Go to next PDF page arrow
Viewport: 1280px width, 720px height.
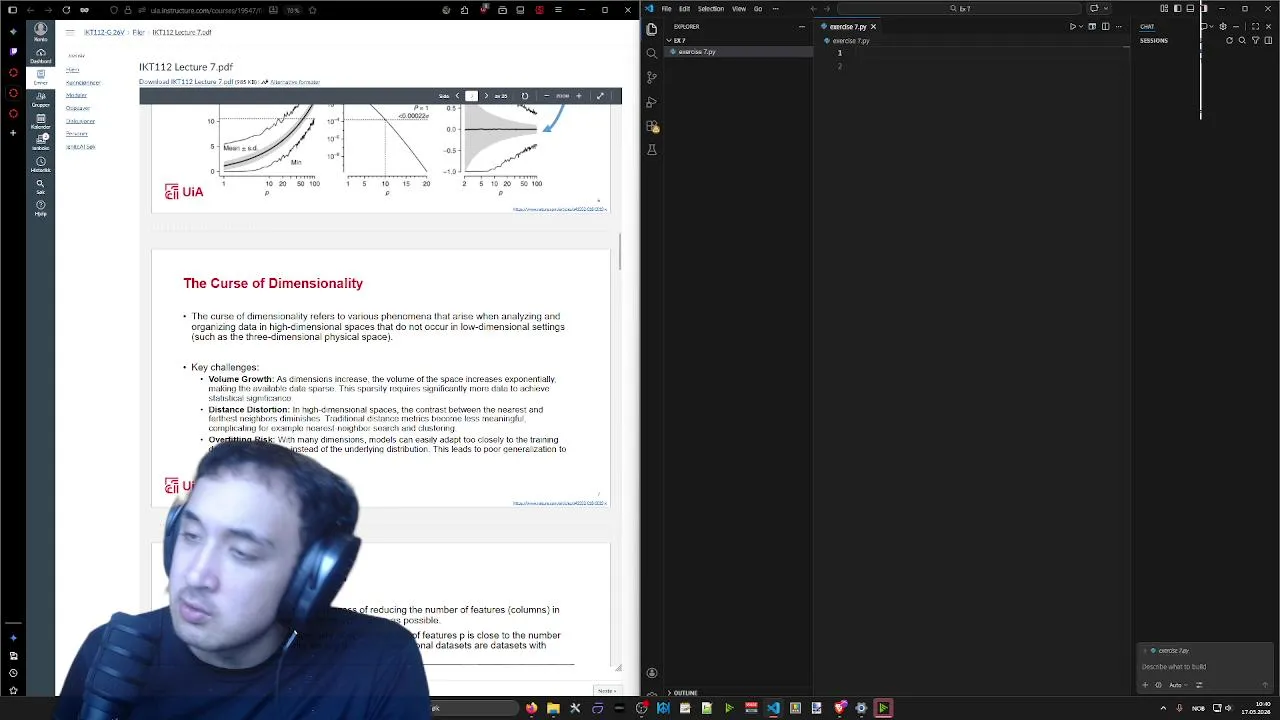pyautogui.click(x=486, y=96)
